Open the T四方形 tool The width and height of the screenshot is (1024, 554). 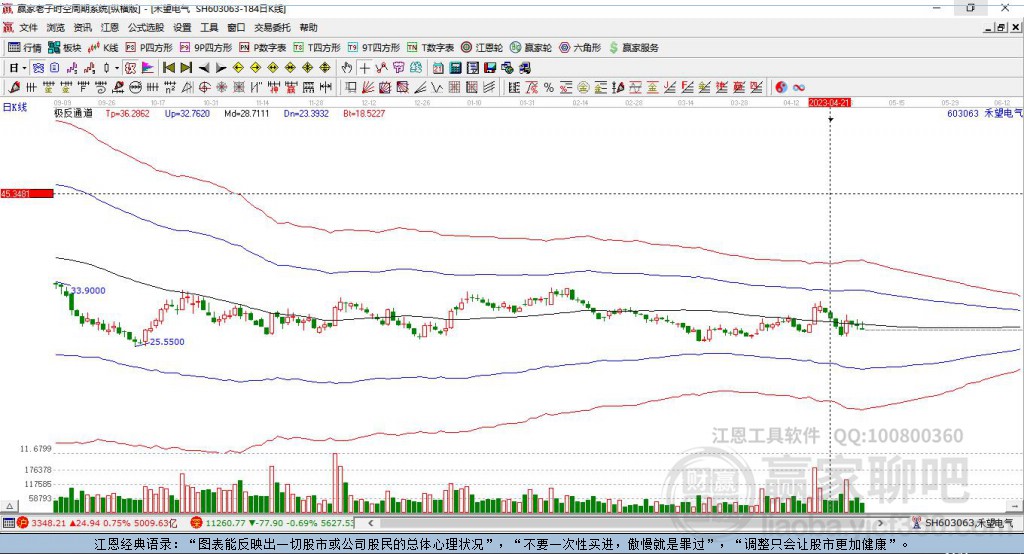[317, 48]
